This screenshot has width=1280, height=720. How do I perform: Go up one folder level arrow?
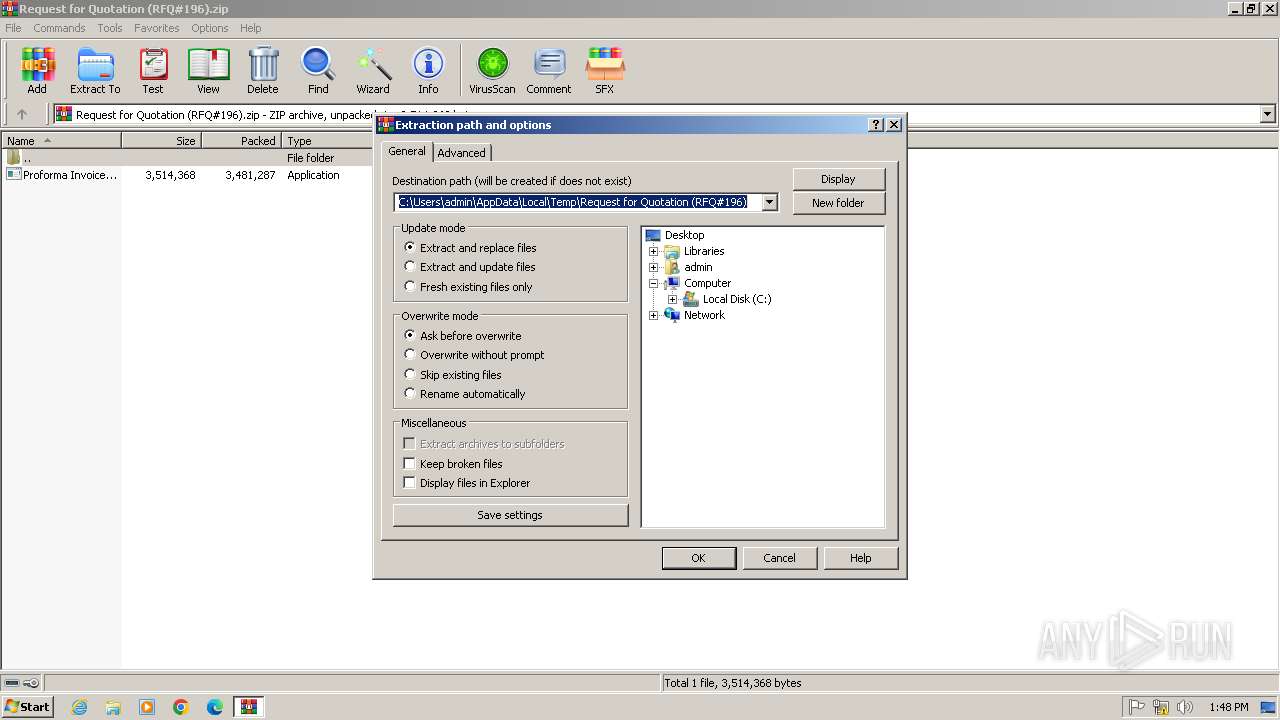[x=22, y=115]
